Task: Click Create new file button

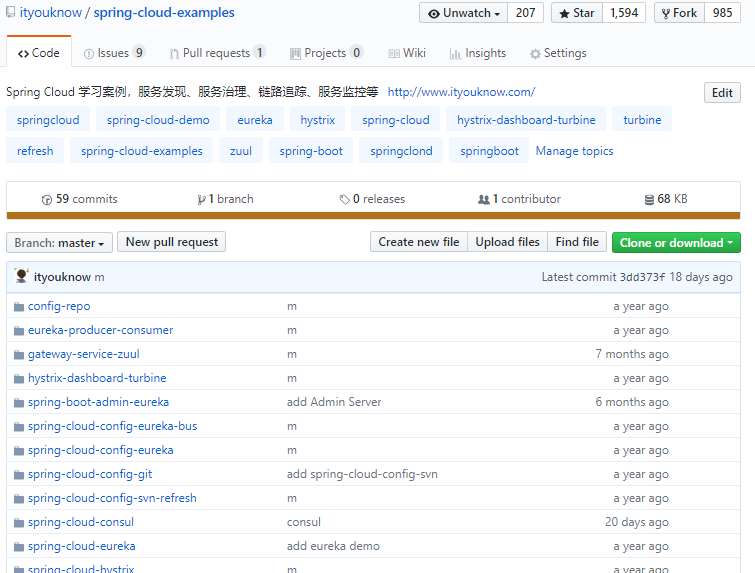Action: point(419,242)
